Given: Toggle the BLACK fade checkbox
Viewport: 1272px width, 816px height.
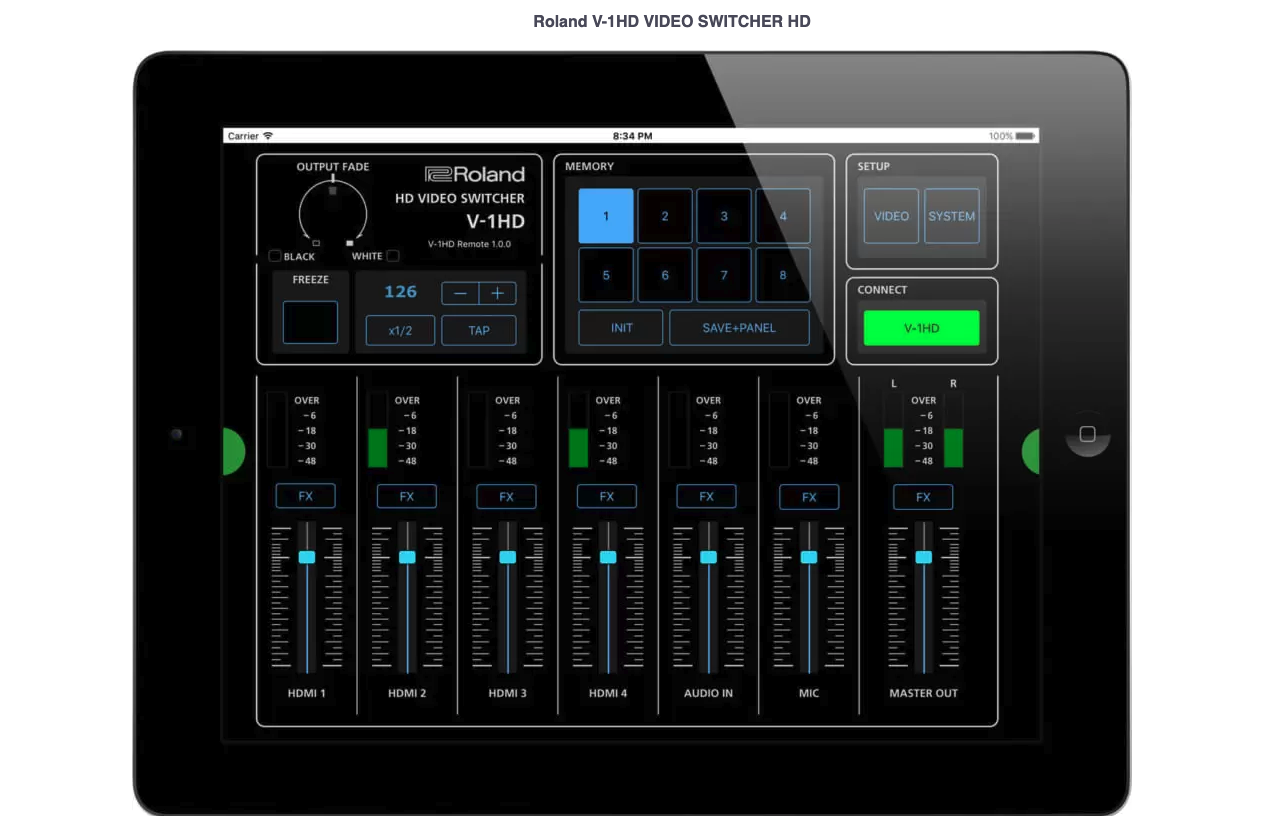Looking at the screenshot, I should pos(275,256).
